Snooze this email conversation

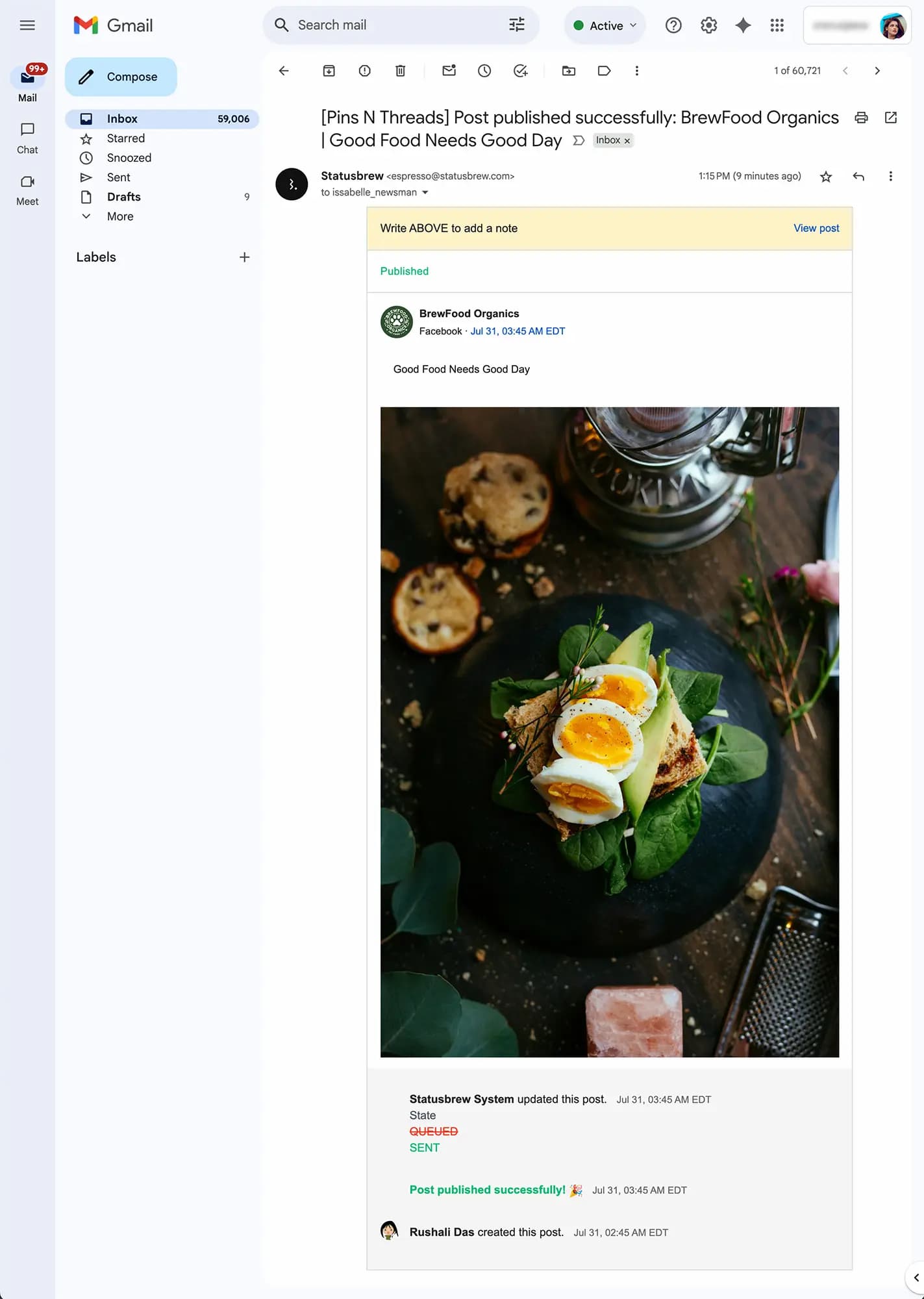pos(484,71)
